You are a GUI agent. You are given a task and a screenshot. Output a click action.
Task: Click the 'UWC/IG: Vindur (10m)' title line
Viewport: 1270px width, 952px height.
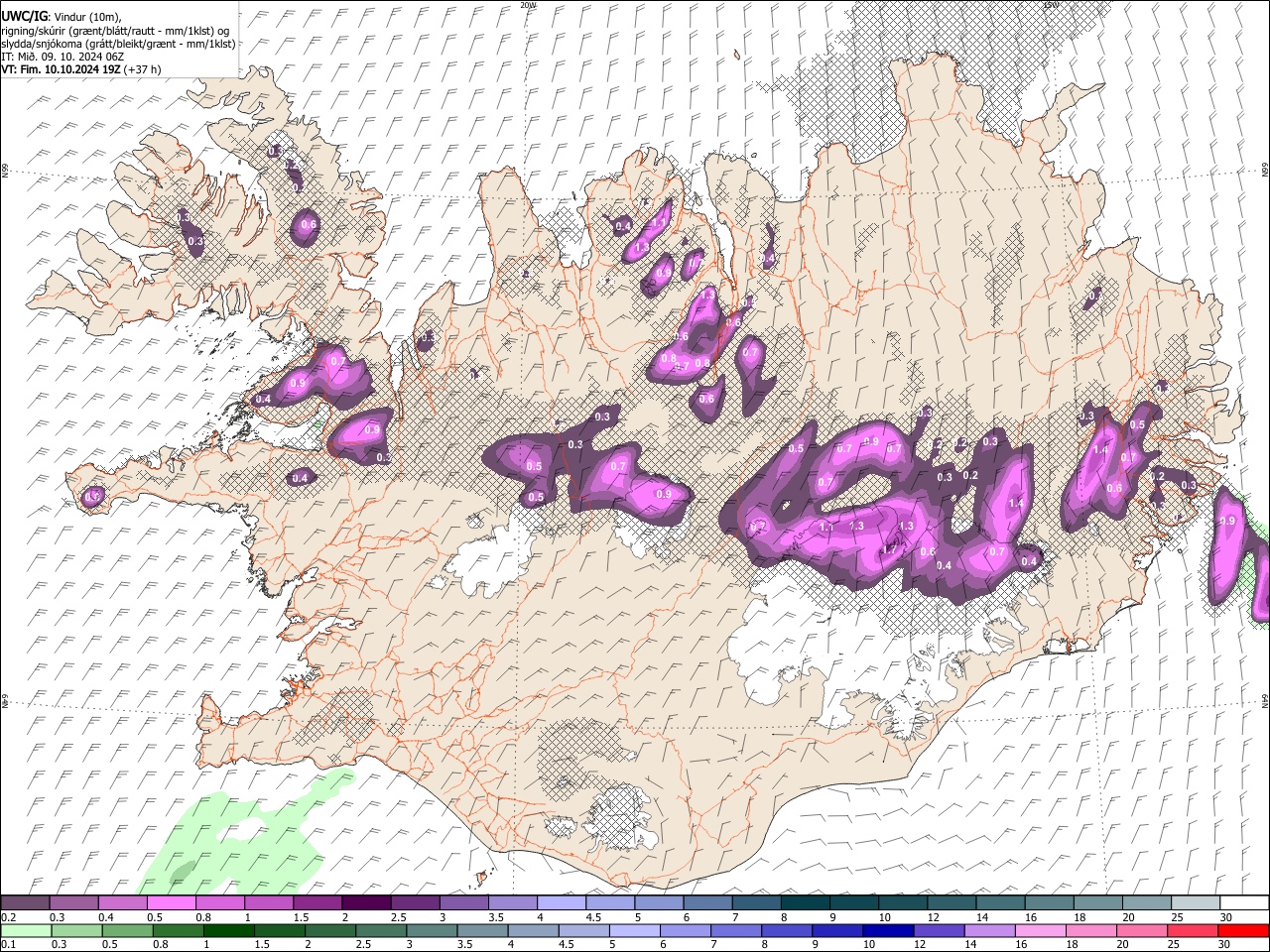(61, 16)
